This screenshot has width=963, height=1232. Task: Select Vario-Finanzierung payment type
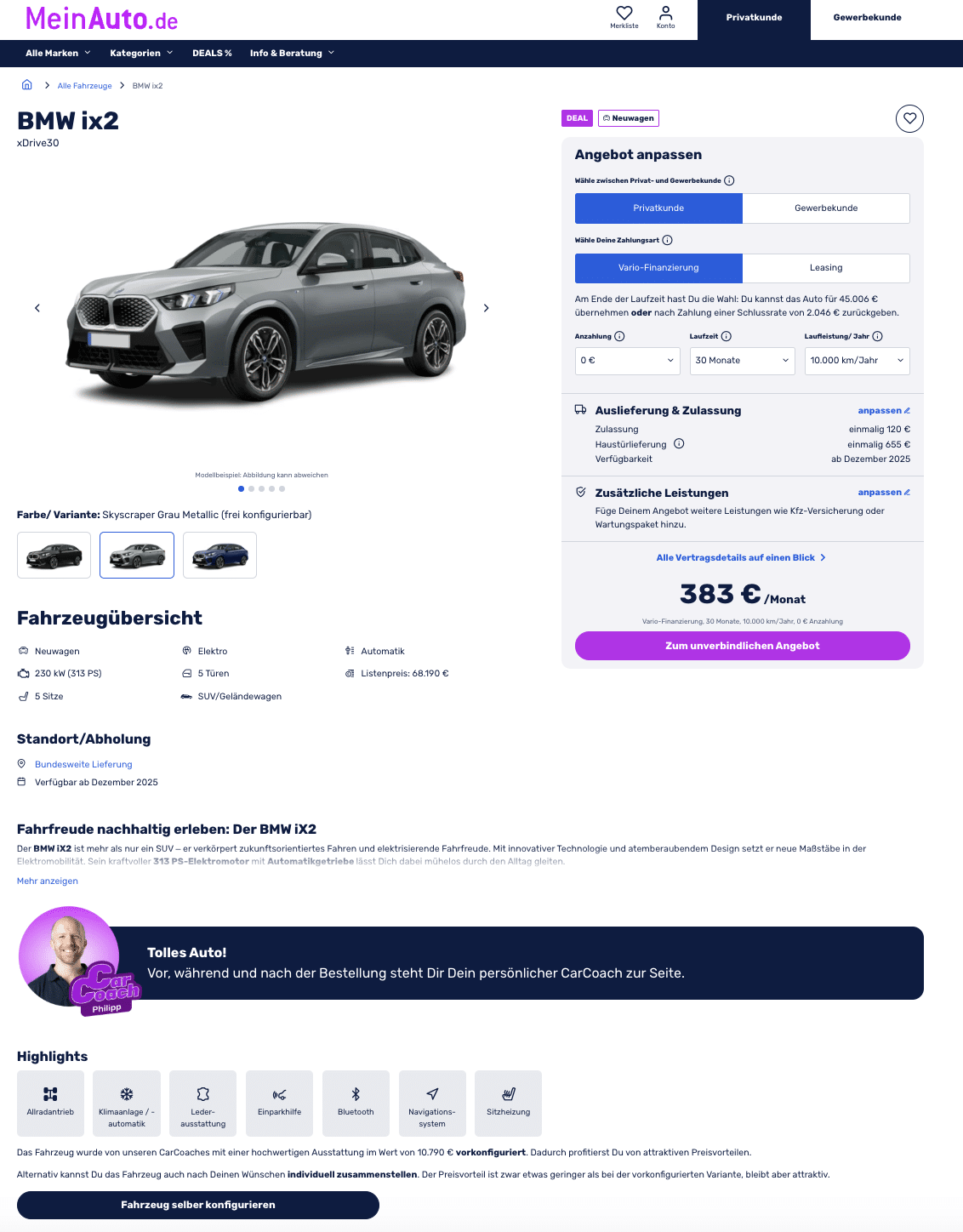click(658, 268)
